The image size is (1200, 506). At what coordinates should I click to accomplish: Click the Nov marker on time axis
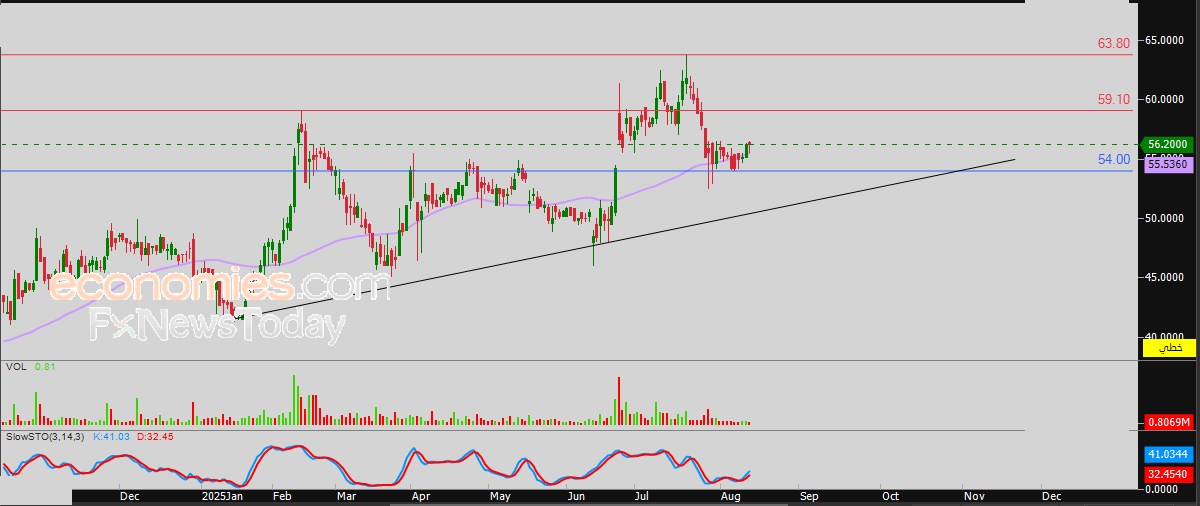click(972, 495)
